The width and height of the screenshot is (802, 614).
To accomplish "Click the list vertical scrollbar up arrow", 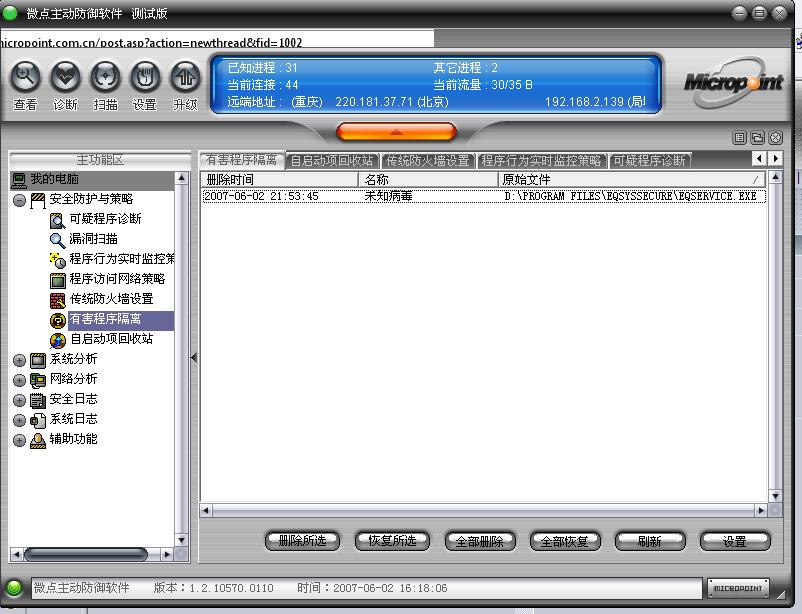I will (775, 178).
